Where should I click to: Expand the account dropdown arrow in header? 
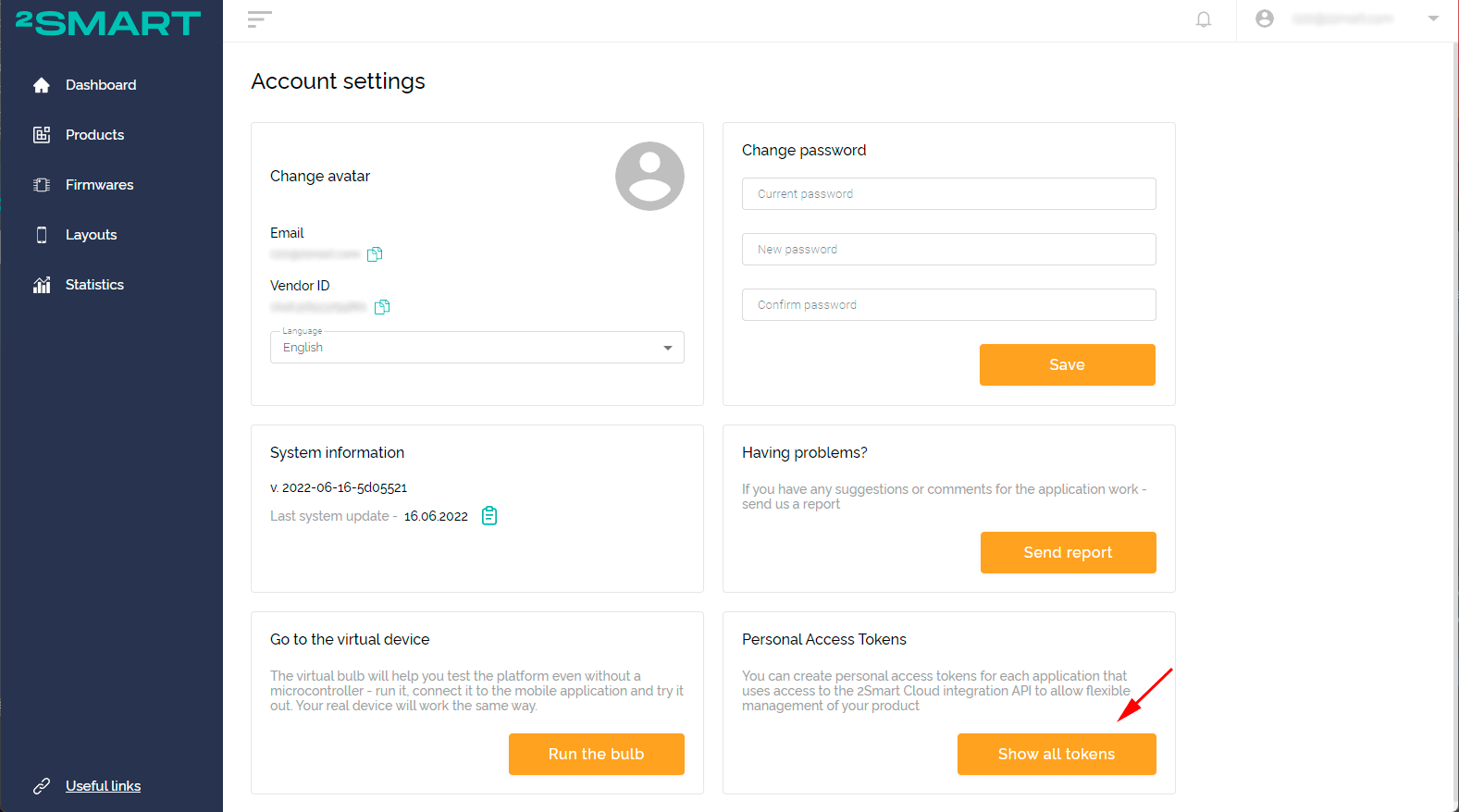pyautogui.click(x=1433, y=18)
